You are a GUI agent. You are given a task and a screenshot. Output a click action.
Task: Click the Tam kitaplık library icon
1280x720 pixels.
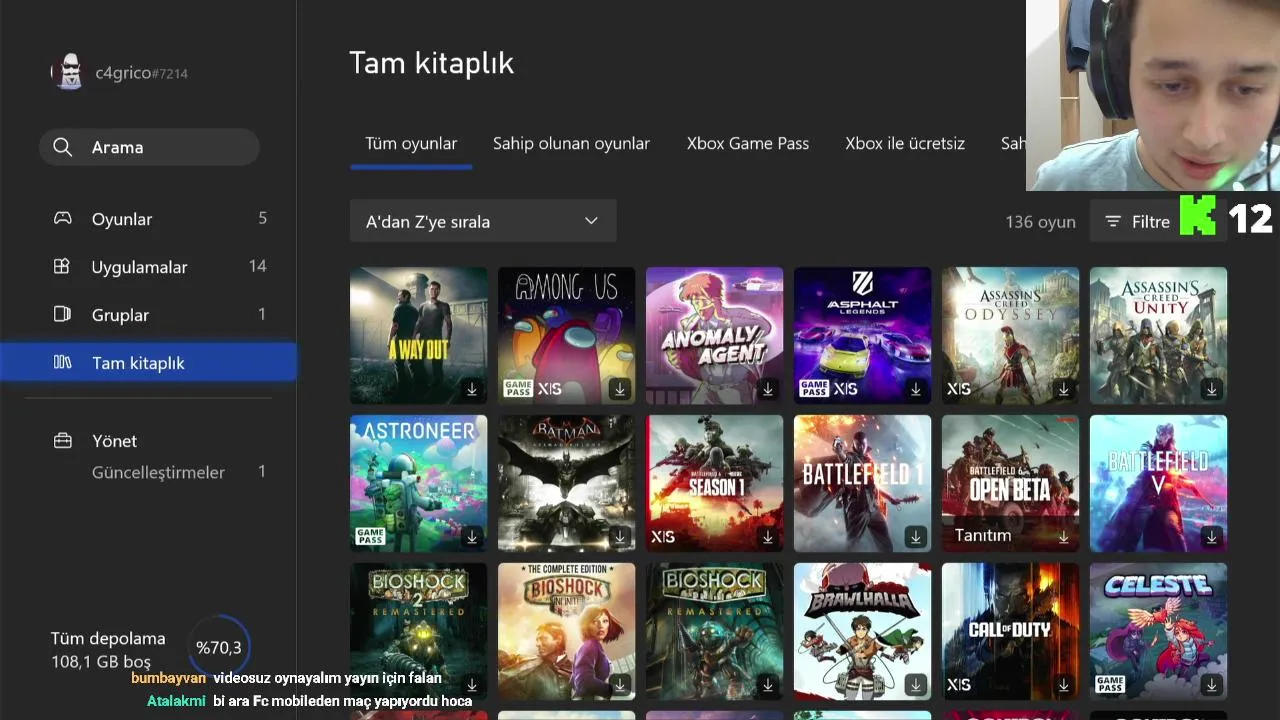tap(62, 362)
